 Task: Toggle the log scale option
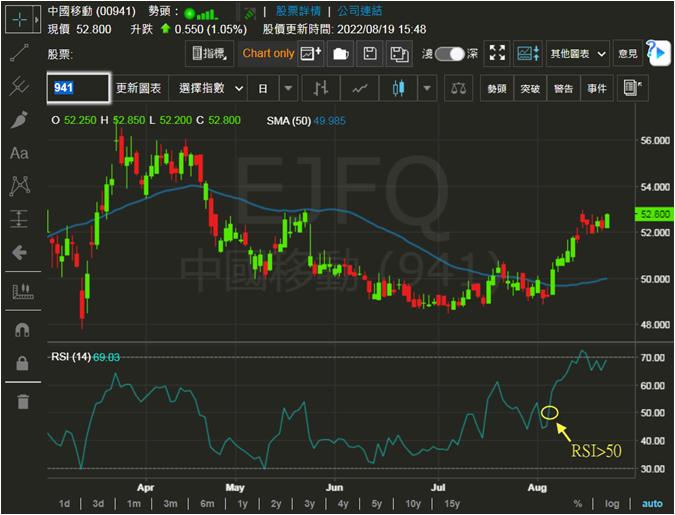click(x=612, y=503)
